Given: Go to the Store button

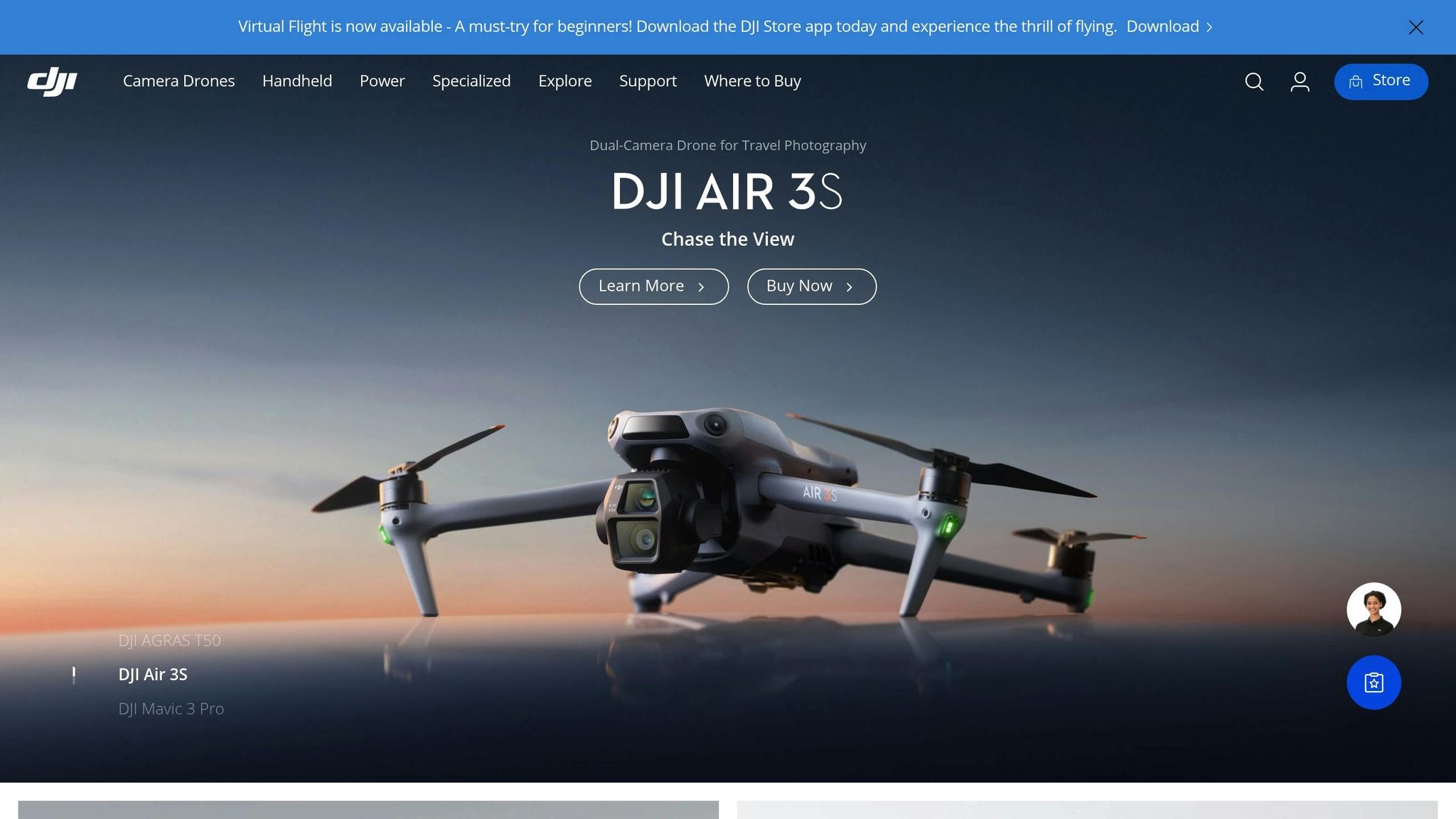Looking at the screenshot, I should point(1381,82).
